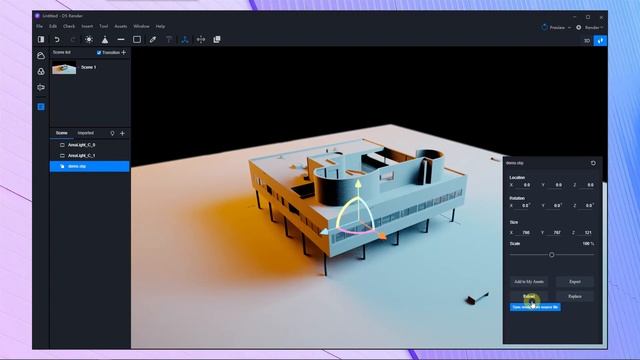Select the move arrows tool
Image resolution: width=640 pixels, height=360 pixels.
[x=201, y=40]
